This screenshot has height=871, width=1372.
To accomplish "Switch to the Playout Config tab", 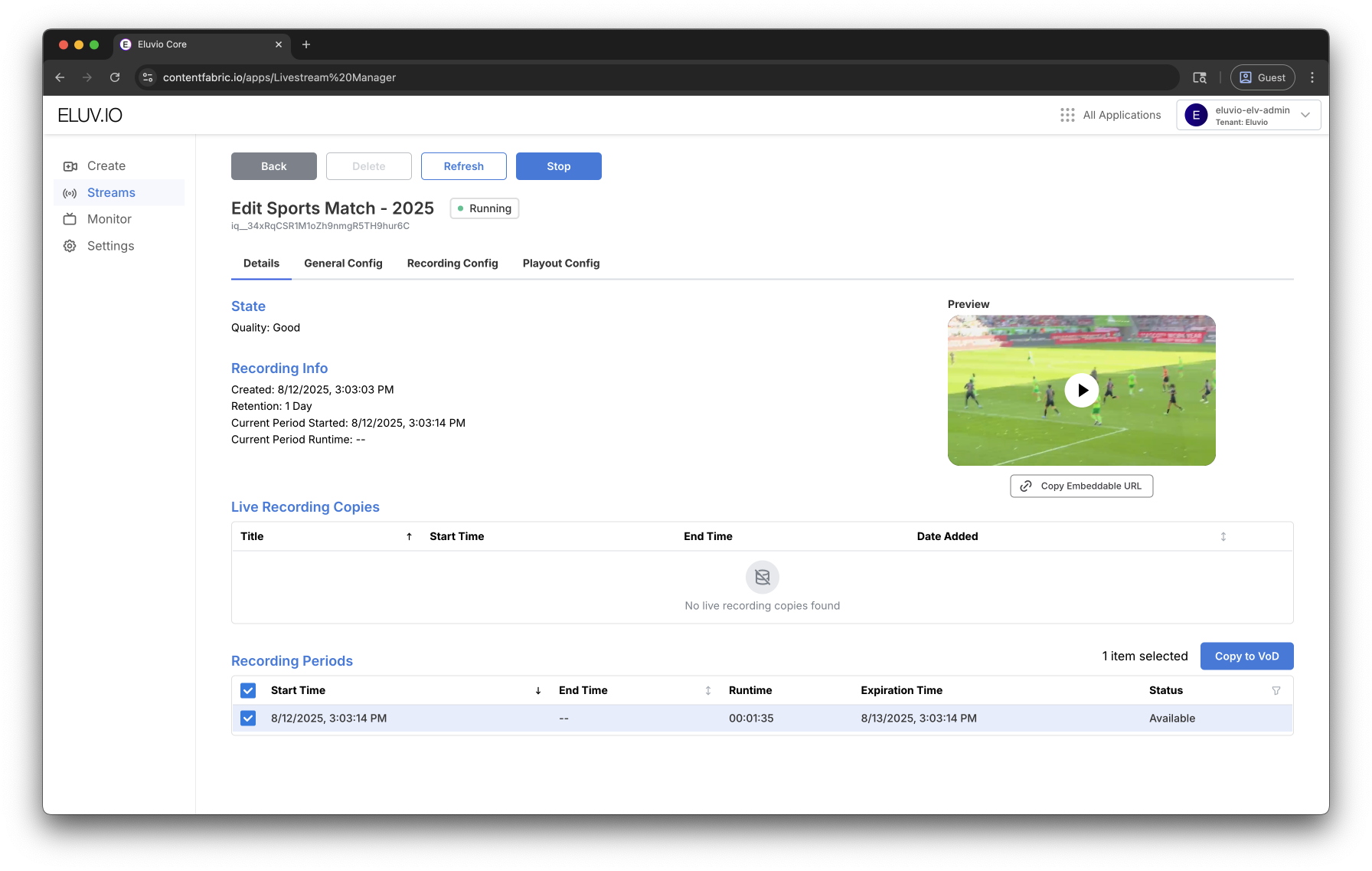I will 561,264.
